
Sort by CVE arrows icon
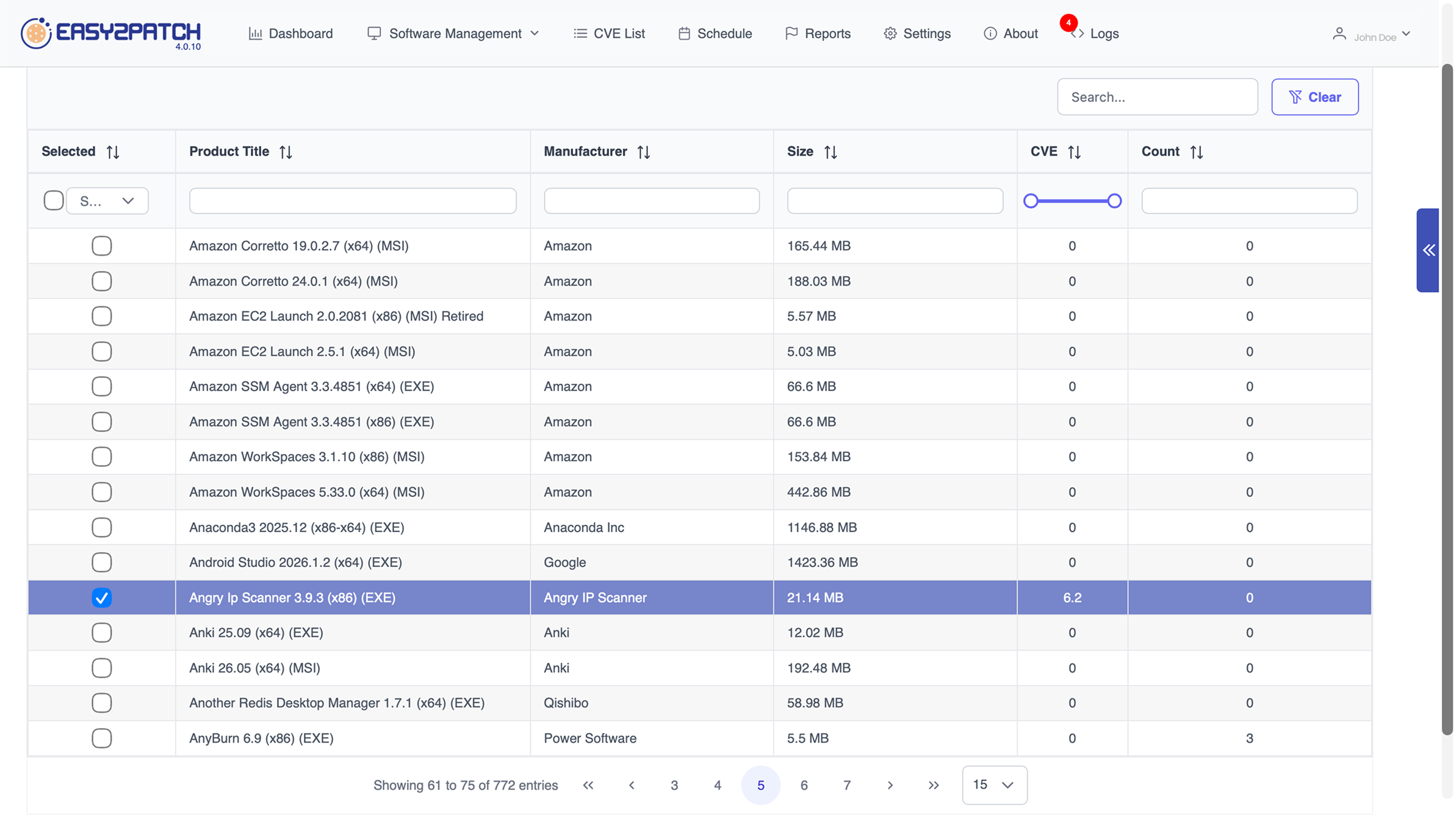pos(1075,152)
